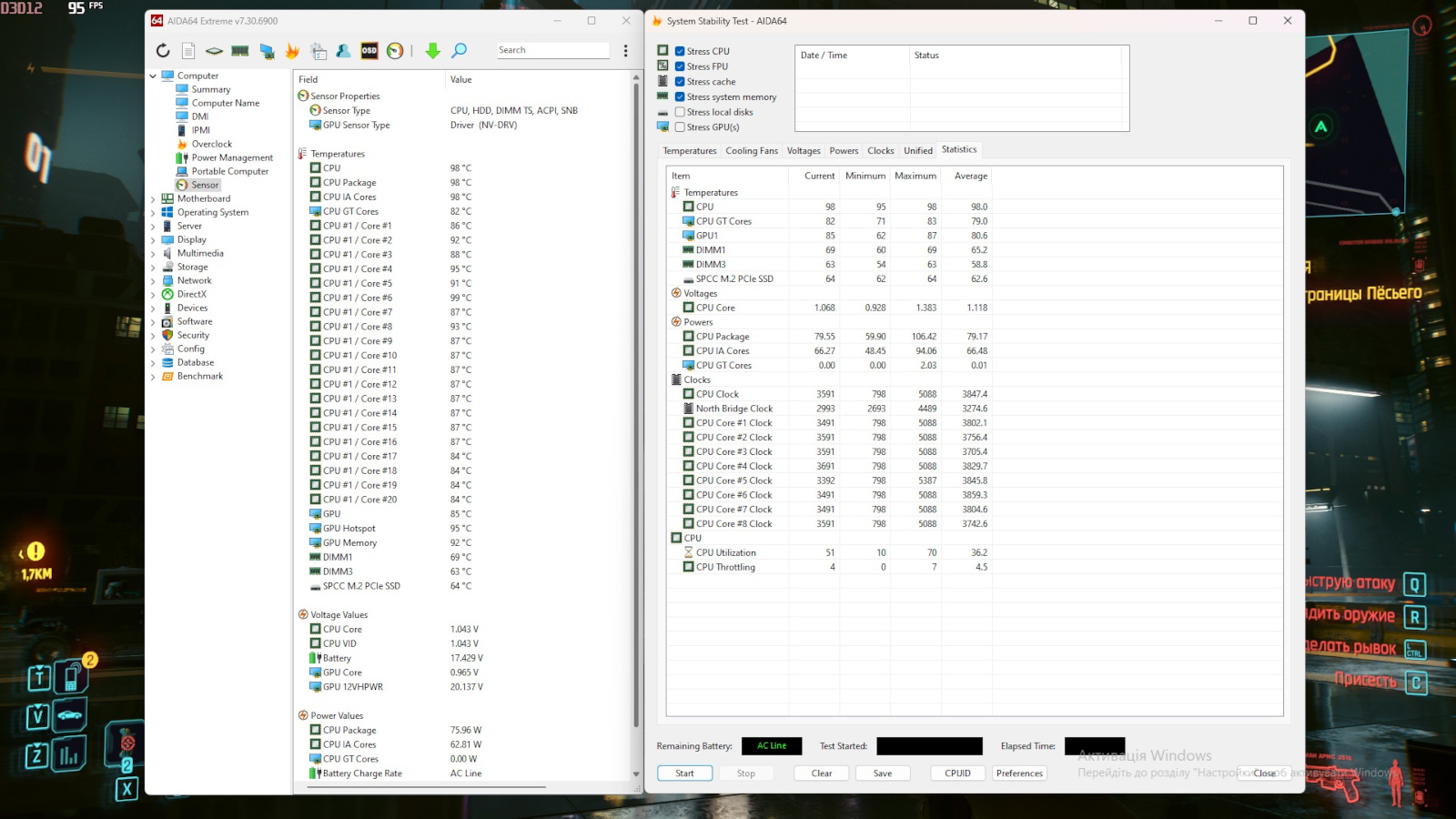
Task: Select the Summary item in the tree
Action: (x=210, y=89)
